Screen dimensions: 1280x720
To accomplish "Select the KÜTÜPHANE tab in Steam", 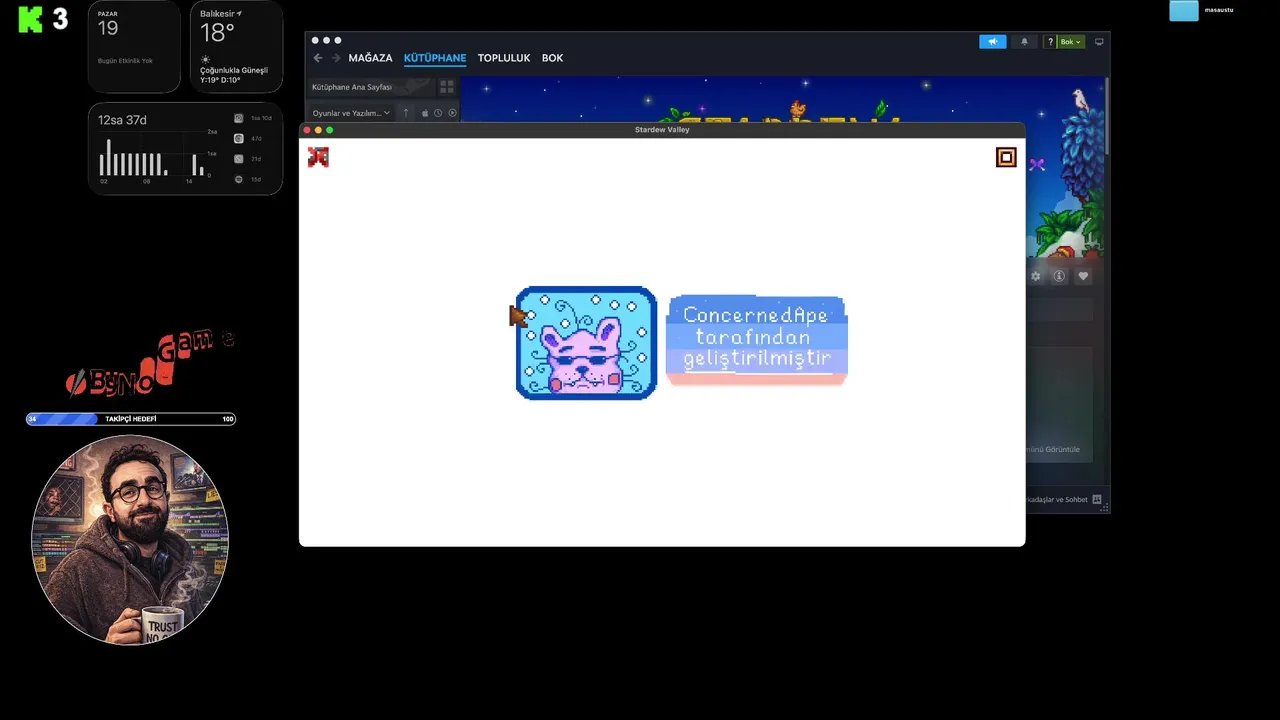I will [435, 58].
